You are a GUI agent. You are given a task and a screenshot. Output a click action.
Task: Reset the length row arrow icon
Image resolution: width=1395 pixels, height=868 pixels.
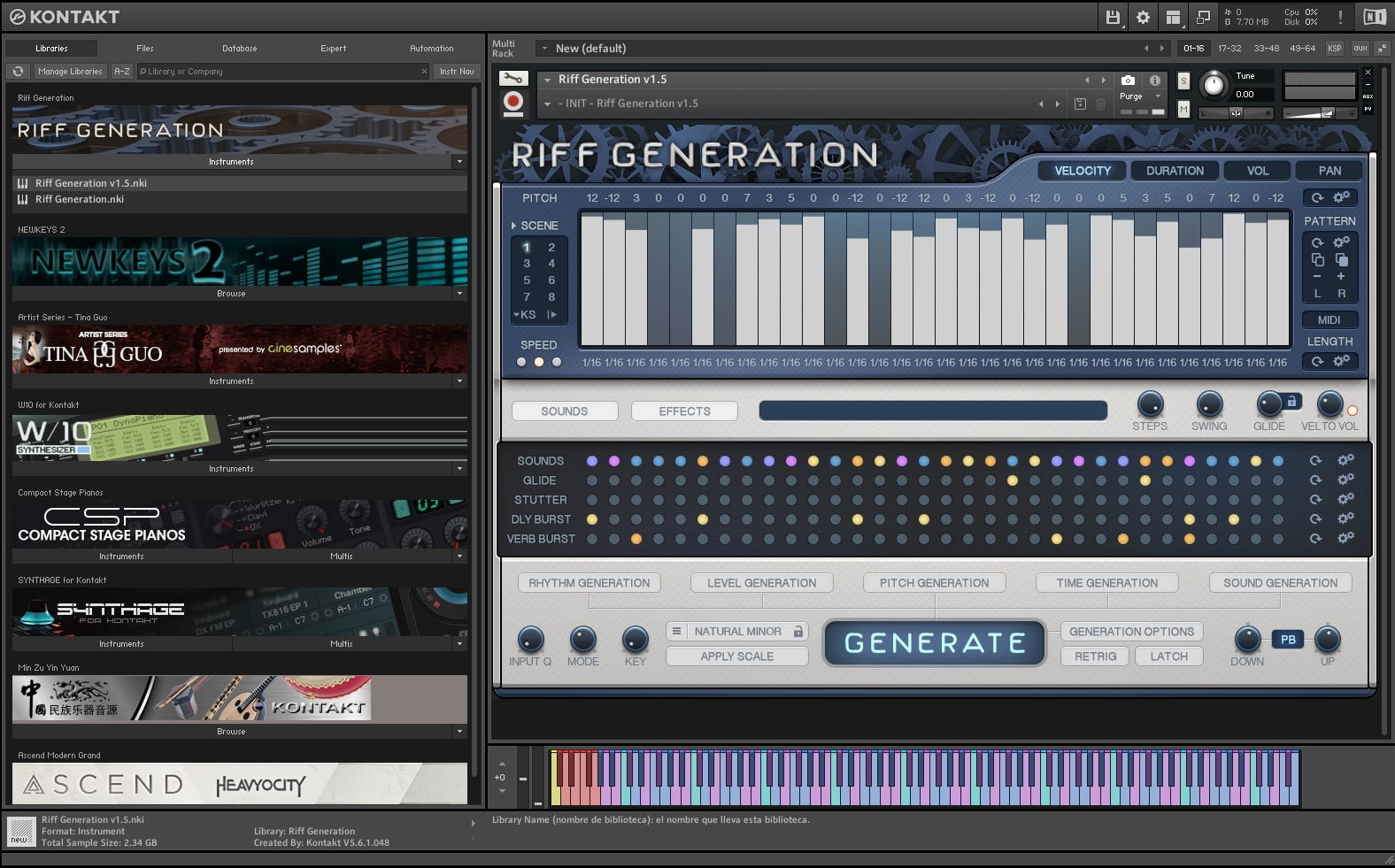pos(1317,361)
